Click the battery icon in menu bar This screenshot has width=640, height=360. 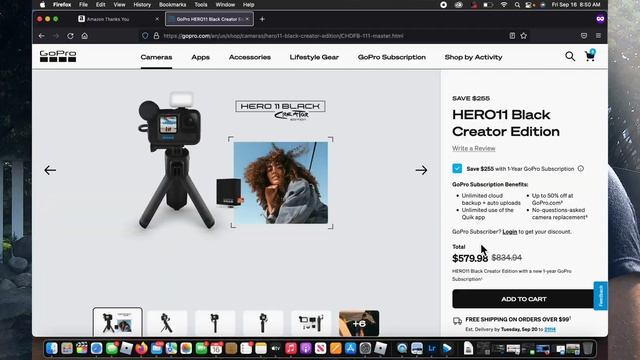pyautogui.click(x=488, y=5)
